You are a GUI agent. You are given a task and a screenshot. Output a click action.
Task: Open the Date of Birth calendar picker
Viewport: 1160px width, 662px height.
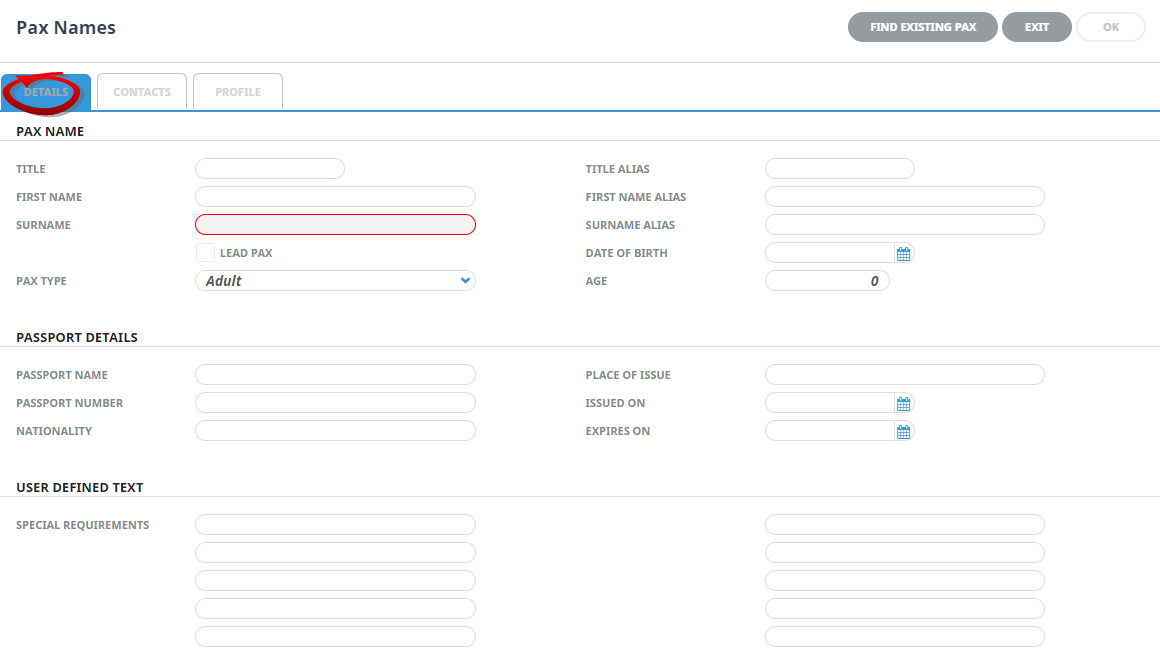tap(903, 254)
